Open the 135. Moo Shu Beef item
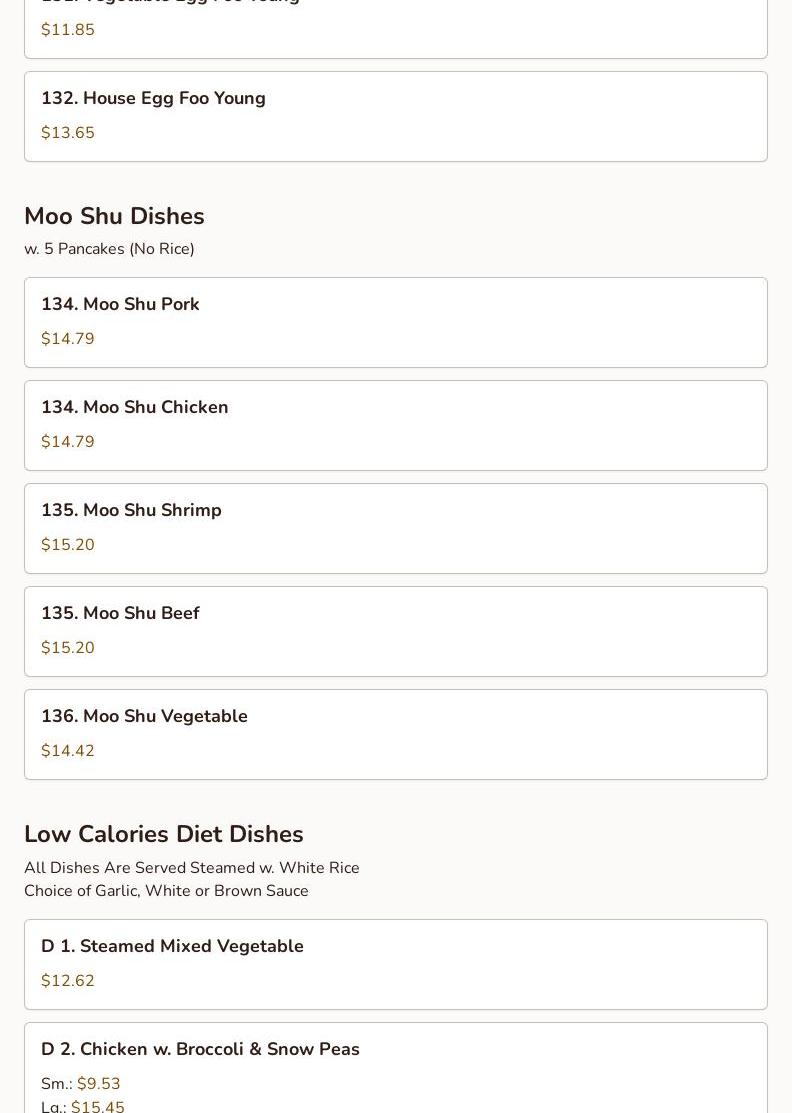The image size is (792, 1113). (x=120, y=613)
